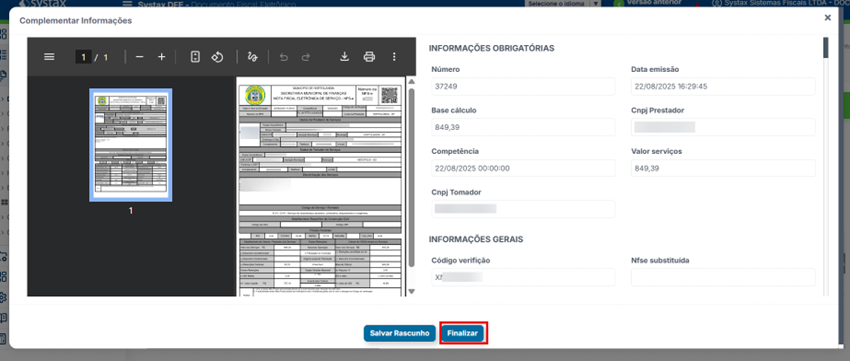Click the Cnpj Prestador field
850x361 pixels.
point(723,127)
